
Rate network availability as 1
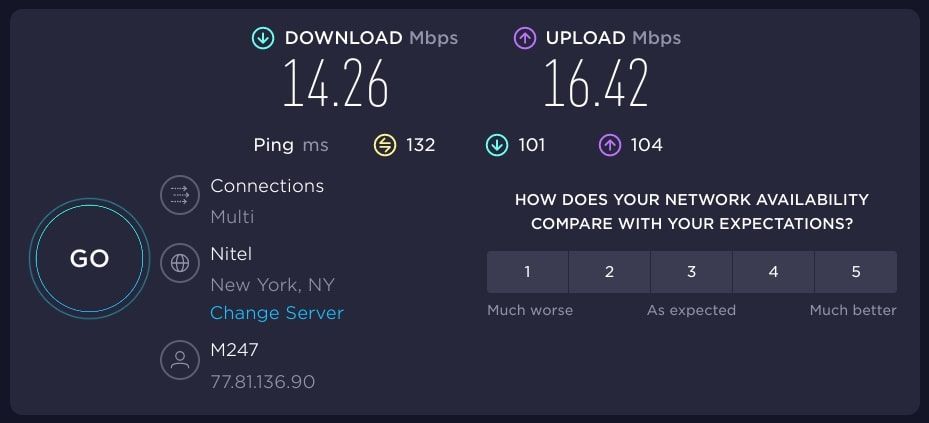coord(527,272)
